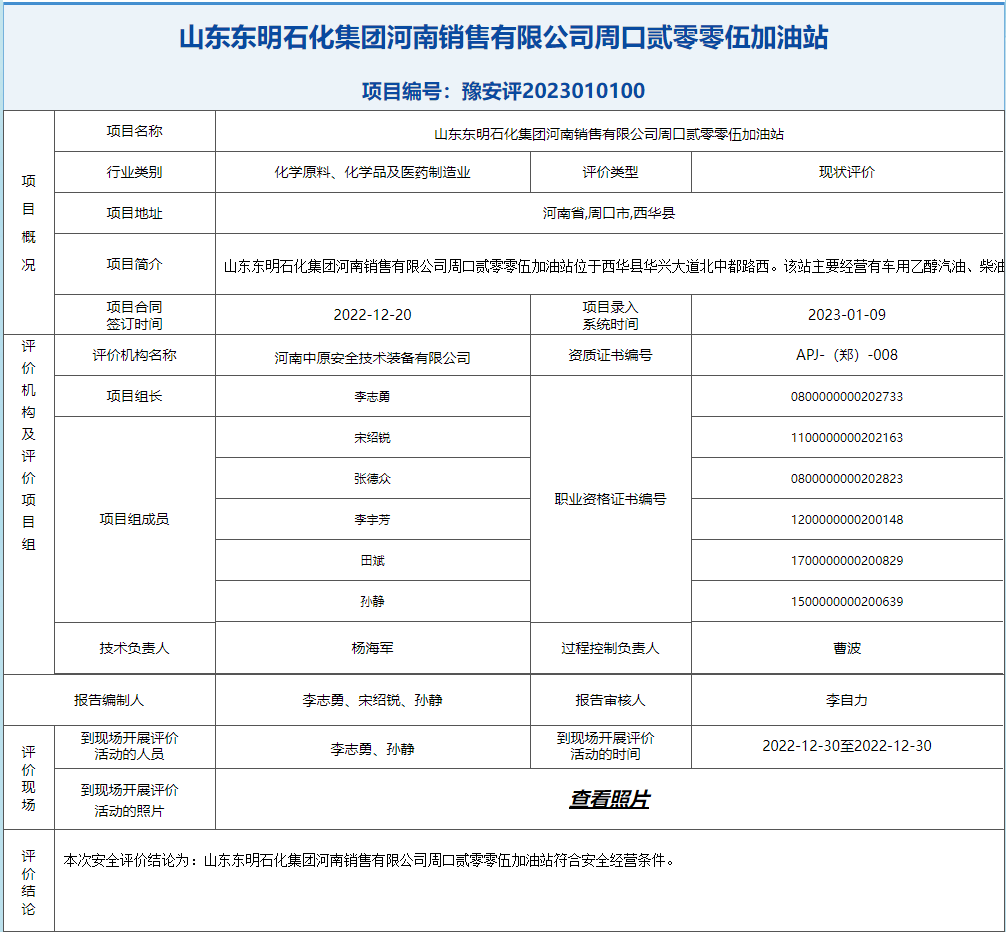Click the 职业资格证书编号 label
This screenshot has width=1006, height=932.
pyautogui.click(x=610, y=498)
